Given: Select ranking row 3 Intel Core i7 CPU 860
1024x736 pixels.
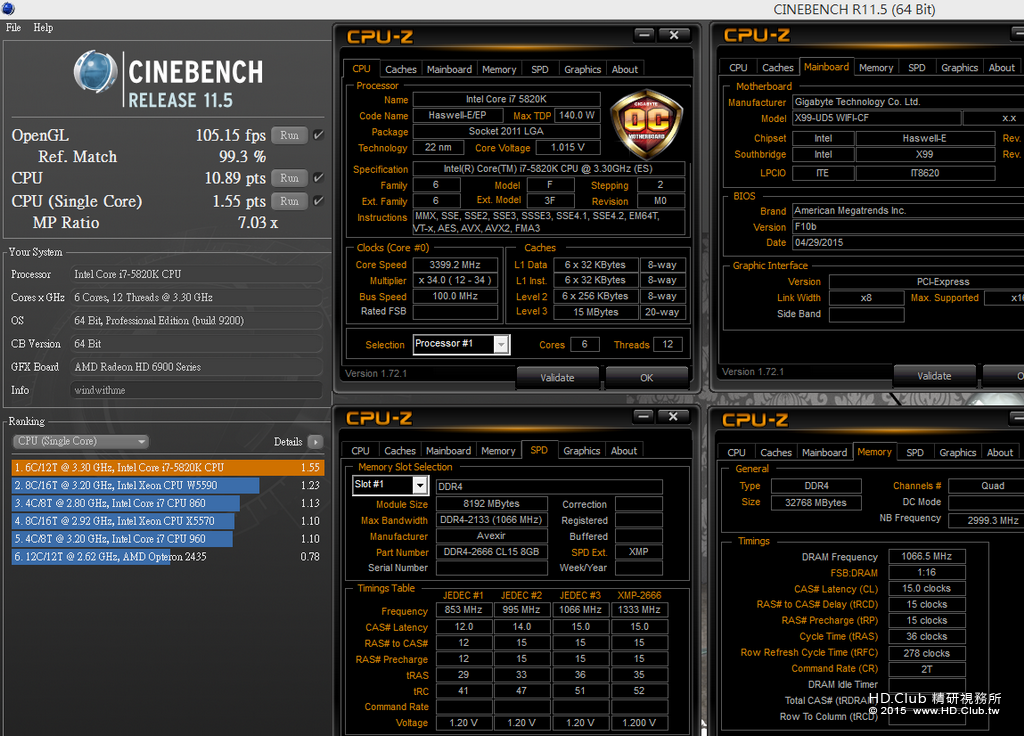Looking at the screenshot, I should click(168, 504).
